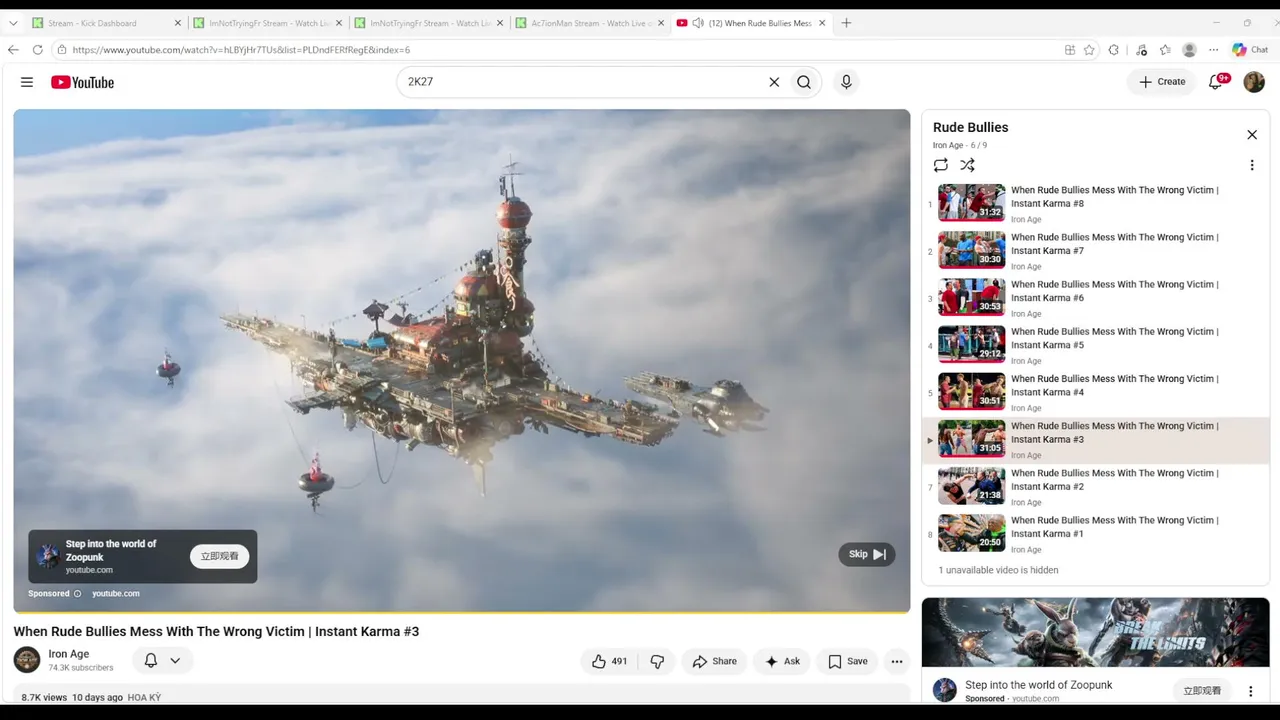The image size is (1280, 720).
Task: Click the HOA KỲ hashtag text
Action: pyautogui.click(x=144, y=697)
